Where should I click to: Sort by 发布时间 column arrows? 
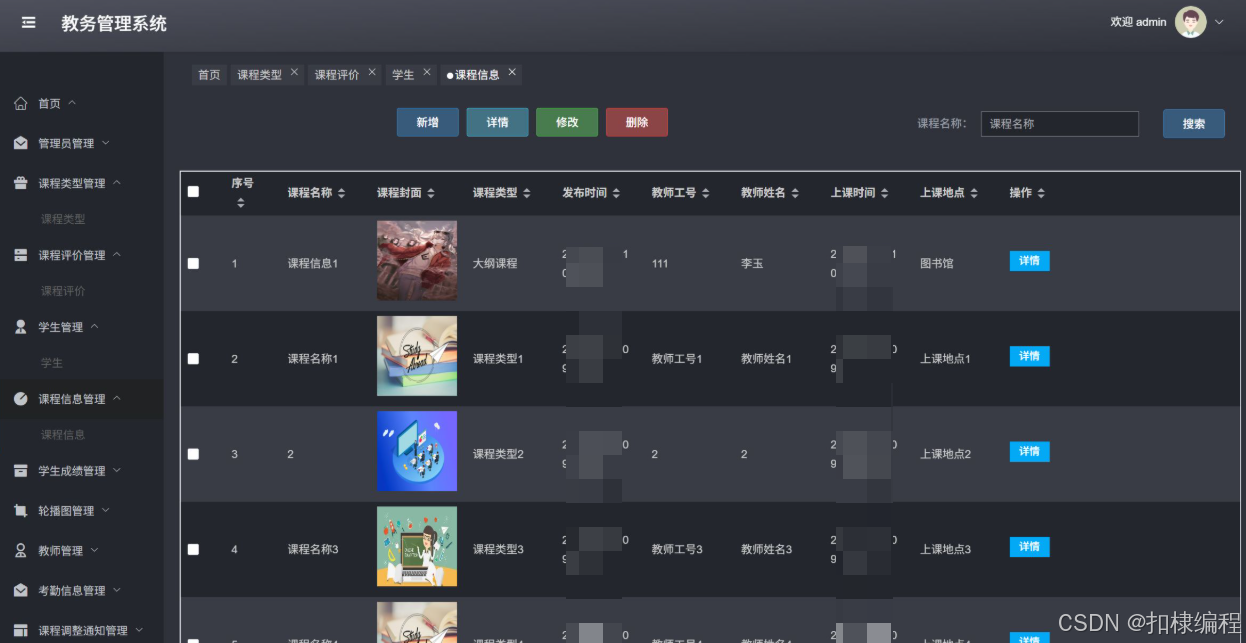(x=616, y=193)
